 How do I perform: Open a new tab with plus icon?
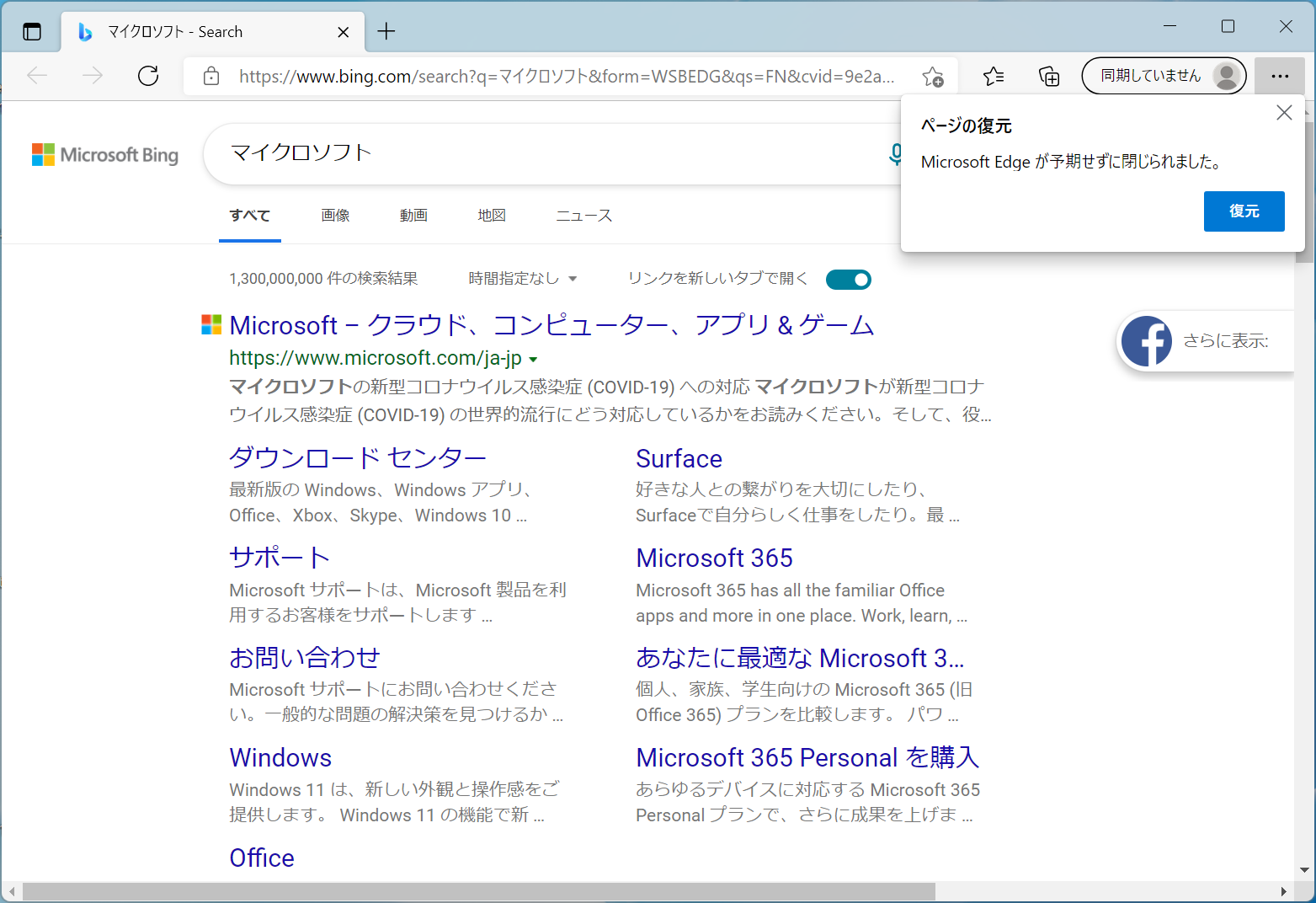[386, 32]
